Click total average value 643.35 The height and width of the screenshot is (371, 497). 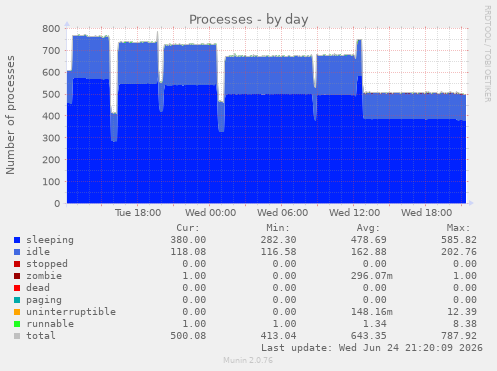pos(369,336)
